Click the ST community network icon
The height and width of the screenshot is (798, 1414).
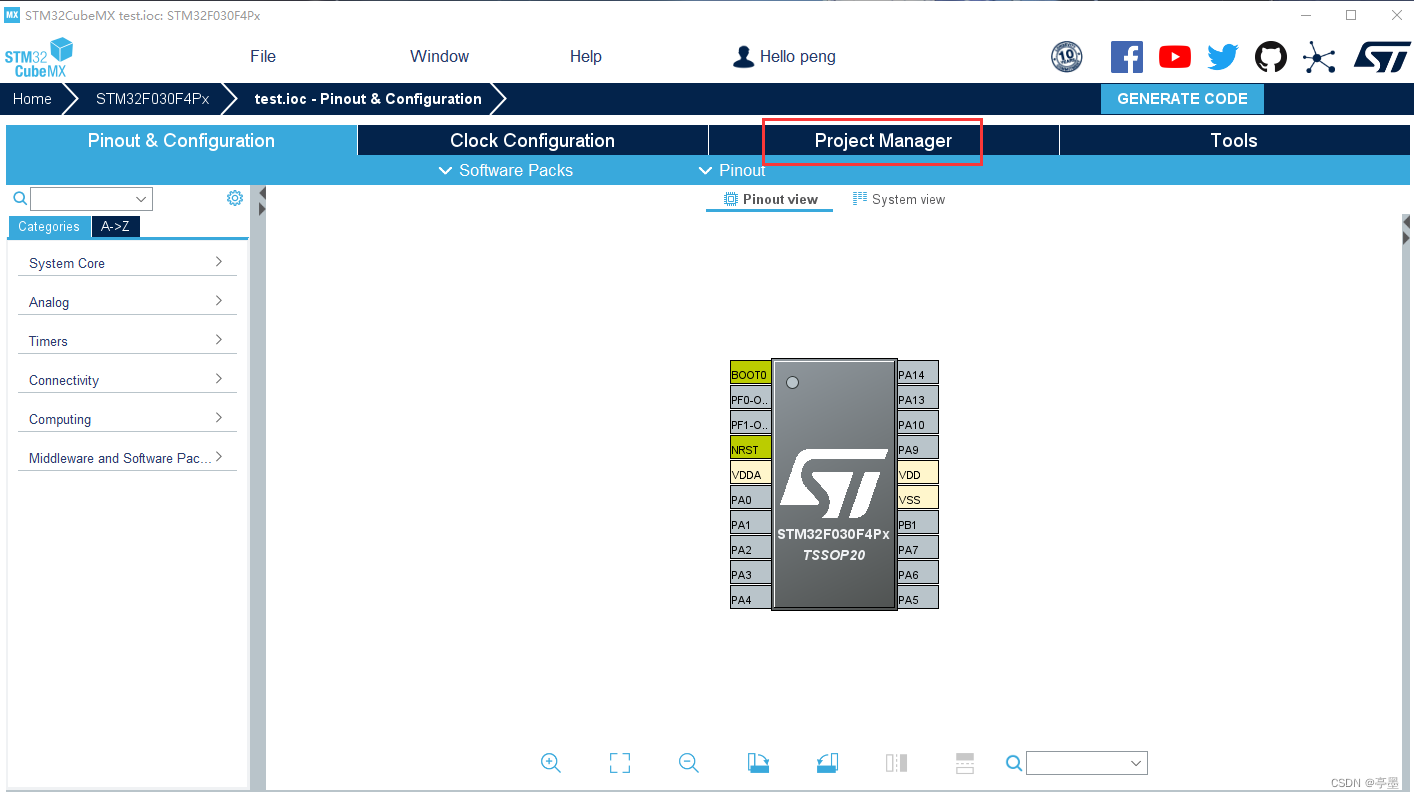[1319, 57]
